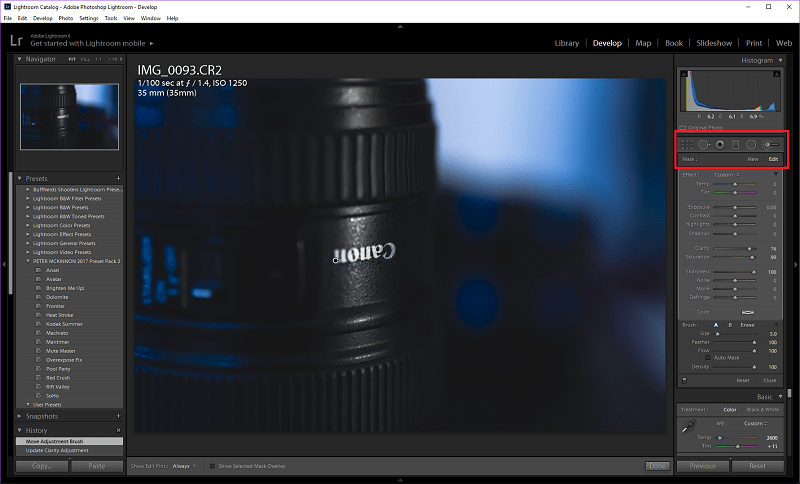
Task: Open the Develop menu in menu bar
Action: pos(42,18)
